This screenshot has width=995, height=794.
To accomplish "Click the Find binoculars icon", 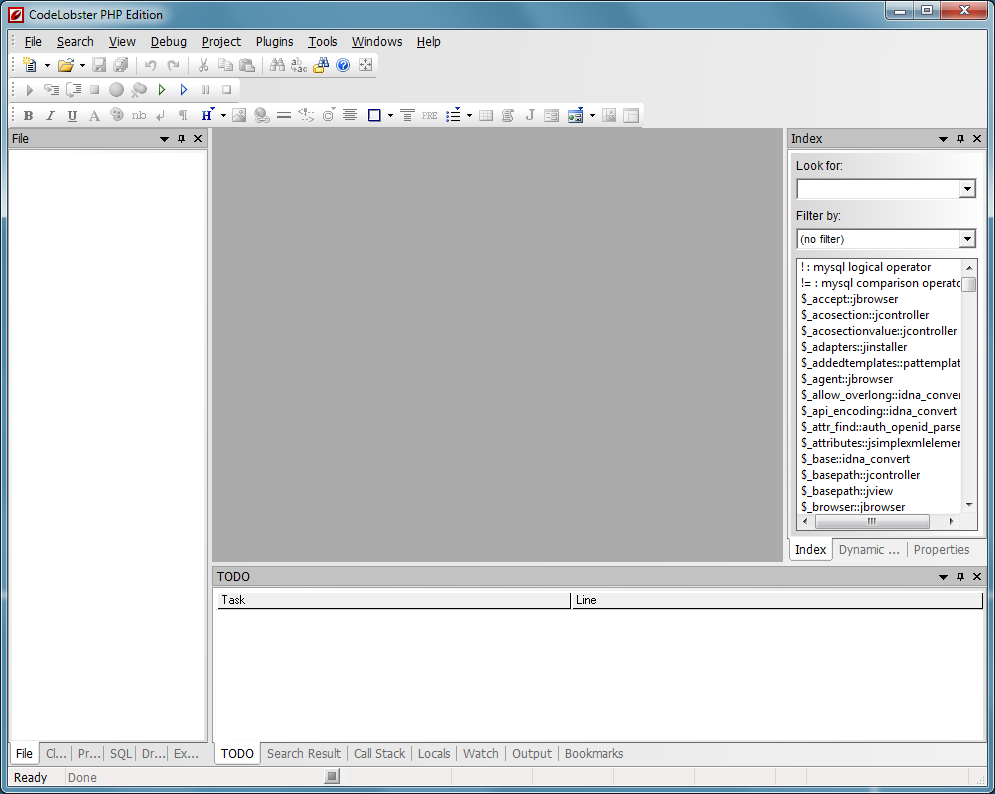I will point(277,65).
